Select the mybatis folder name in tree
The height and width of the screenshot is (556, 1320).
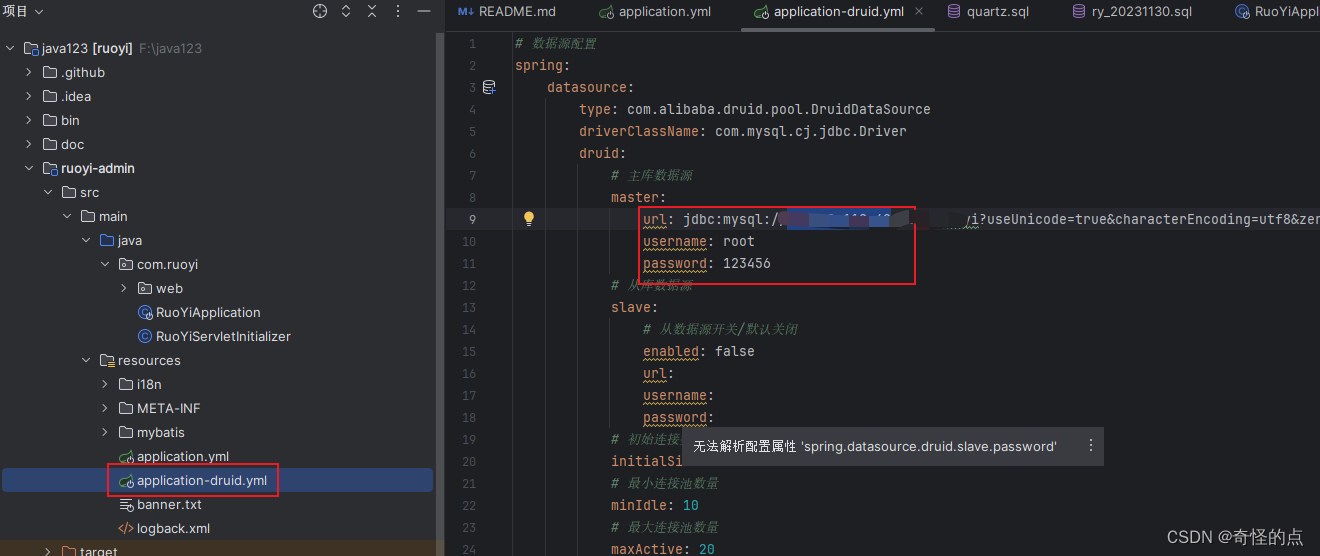click(161, 433)
